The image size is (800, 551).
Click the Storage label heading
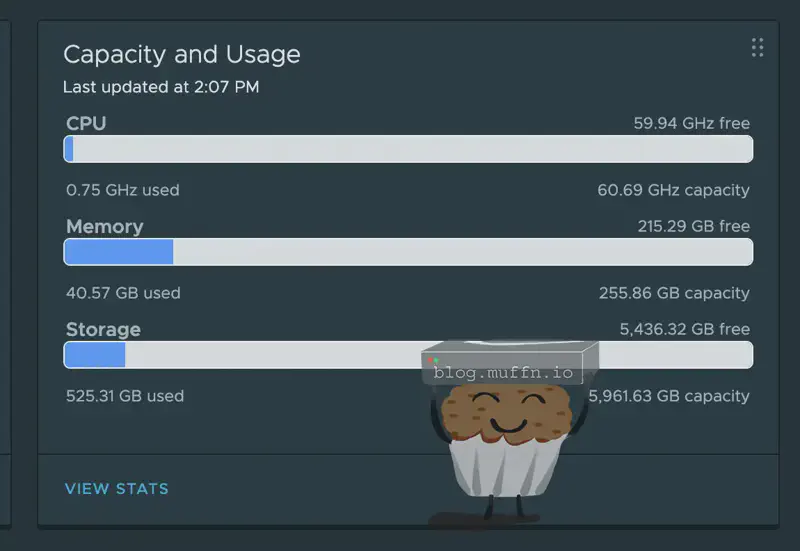103,330
